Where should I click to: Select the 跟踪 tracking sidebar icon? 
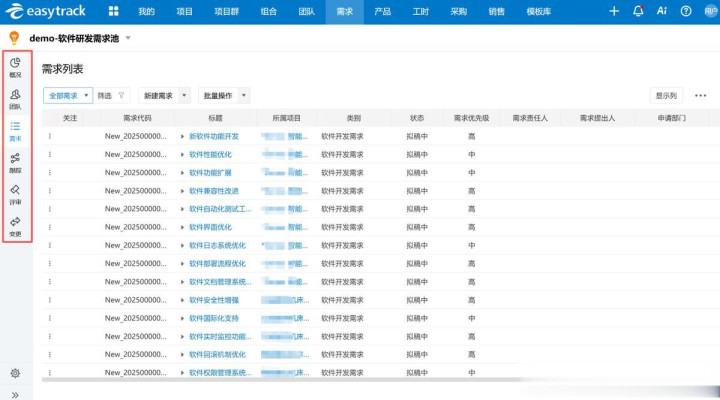pos(15,162)
